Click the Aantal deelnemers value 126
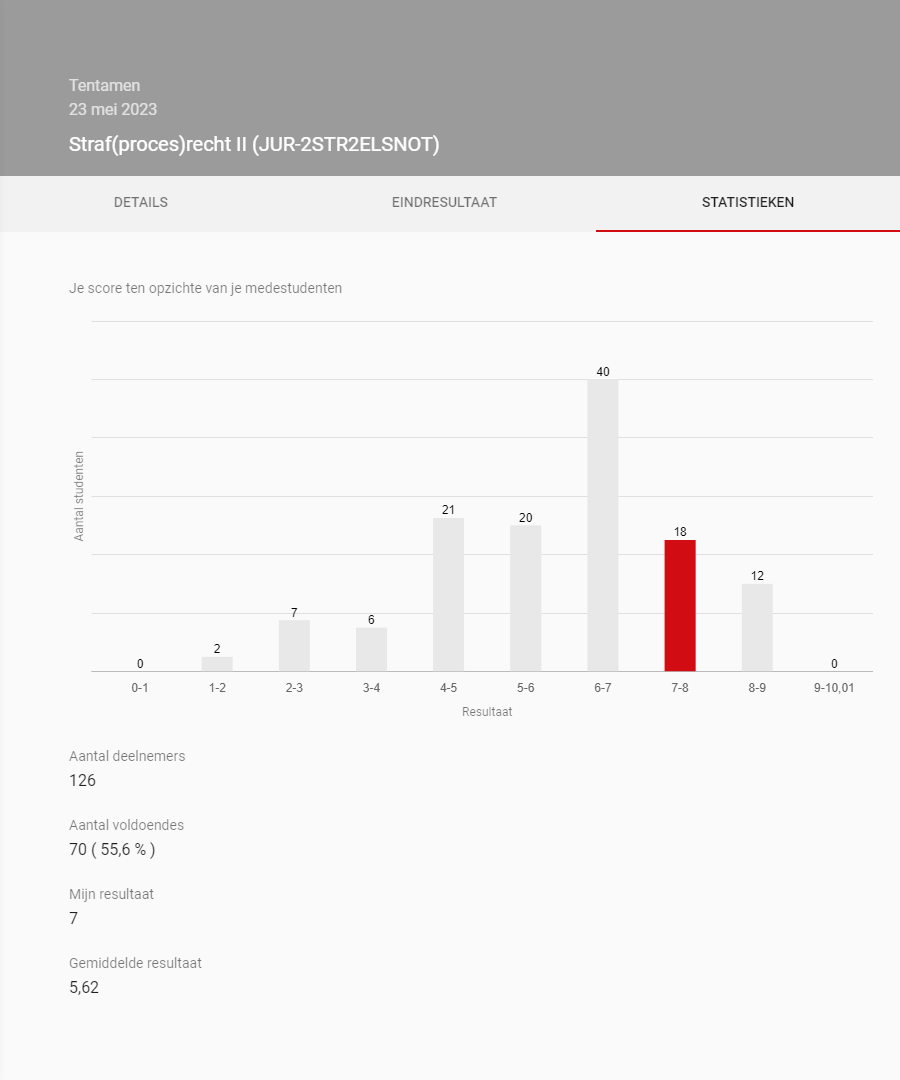This screenshot has height=1080, width=900. click(x=83, y=780)
